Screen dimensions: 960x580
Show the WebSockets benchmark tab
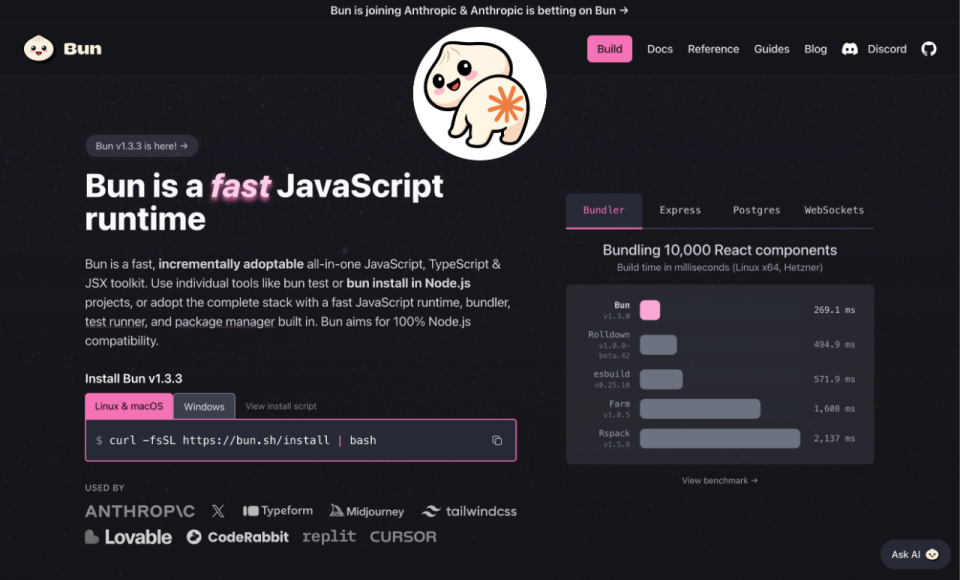[x=834, y=210]
